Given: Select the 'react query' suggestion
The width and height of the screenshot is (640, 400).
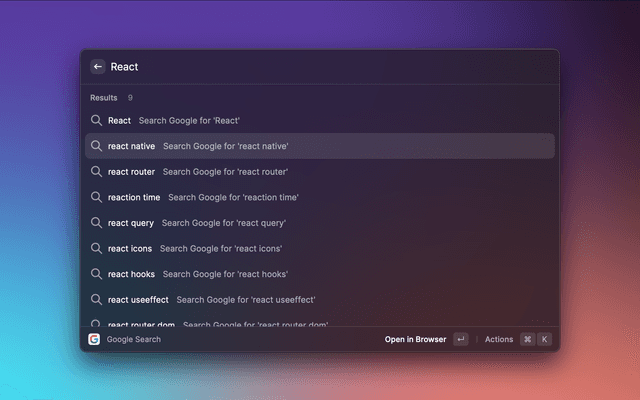Looking at the screenshot, I should [320, 223].
